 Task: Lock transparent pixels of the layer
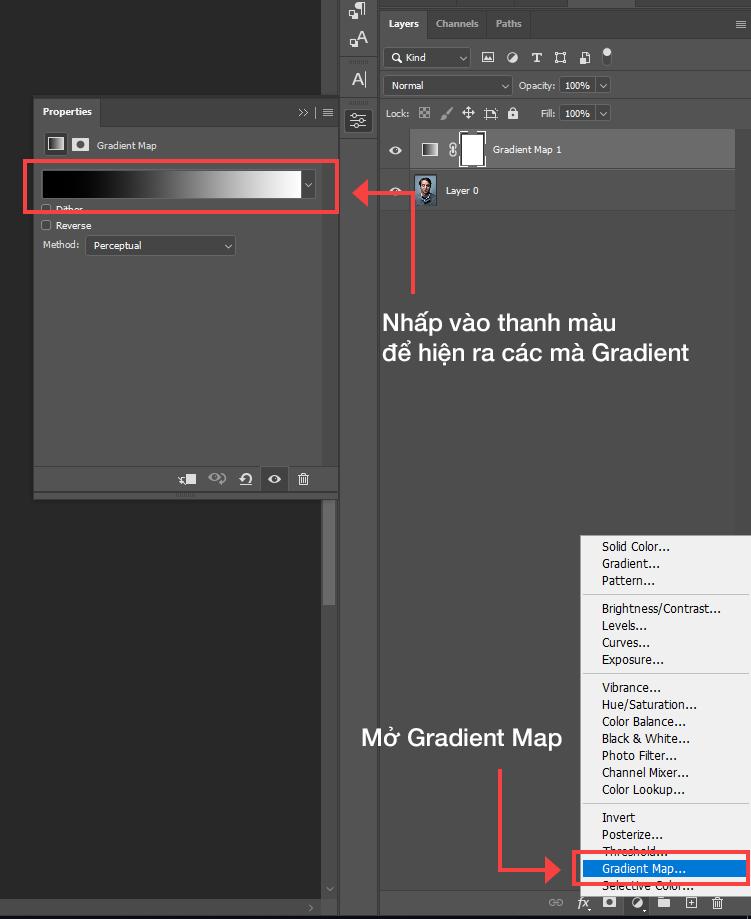(424, 113)
